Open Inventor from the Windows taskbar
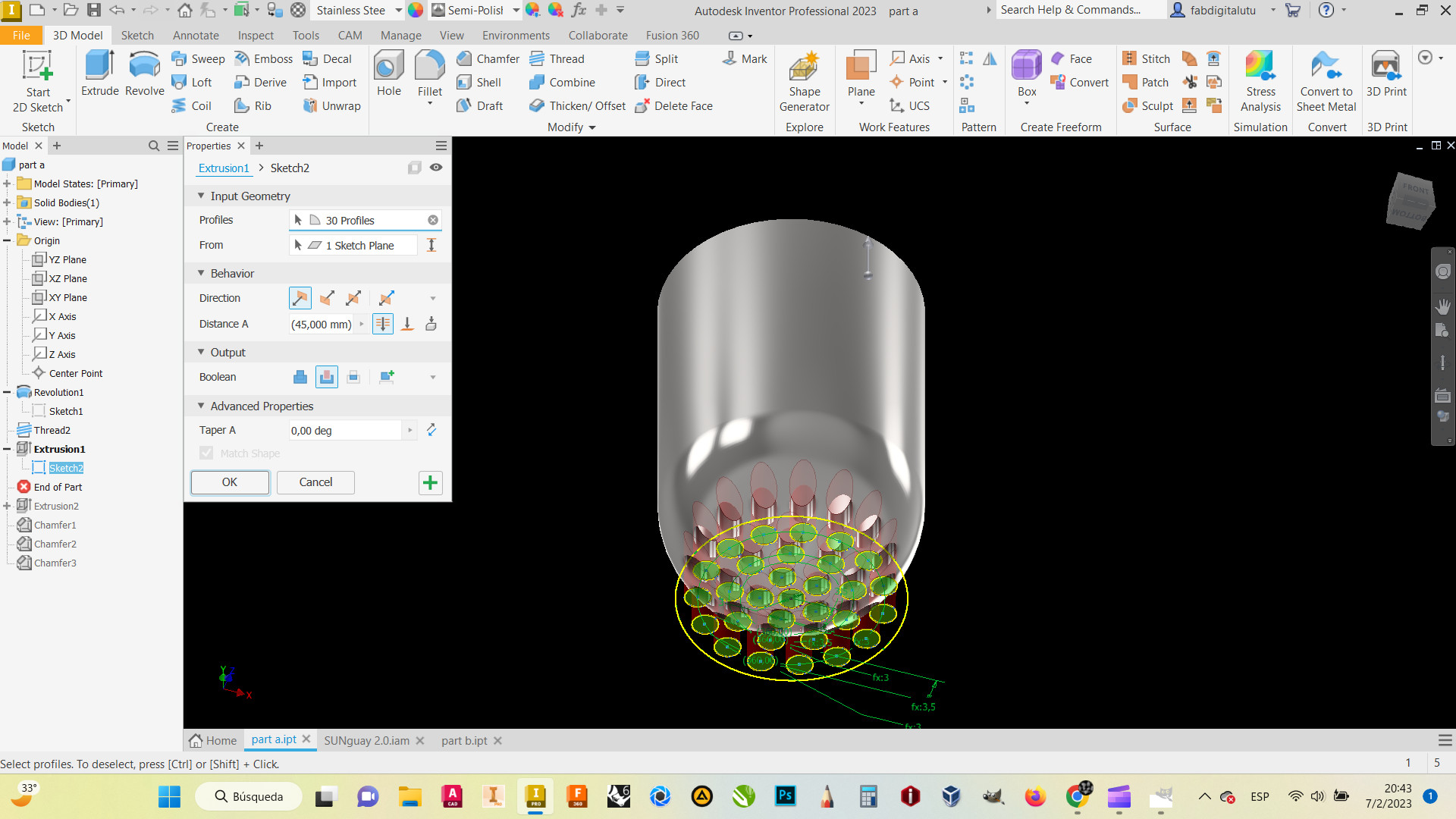Screen dimensions: 1456x819 click(x=535, y=796)
